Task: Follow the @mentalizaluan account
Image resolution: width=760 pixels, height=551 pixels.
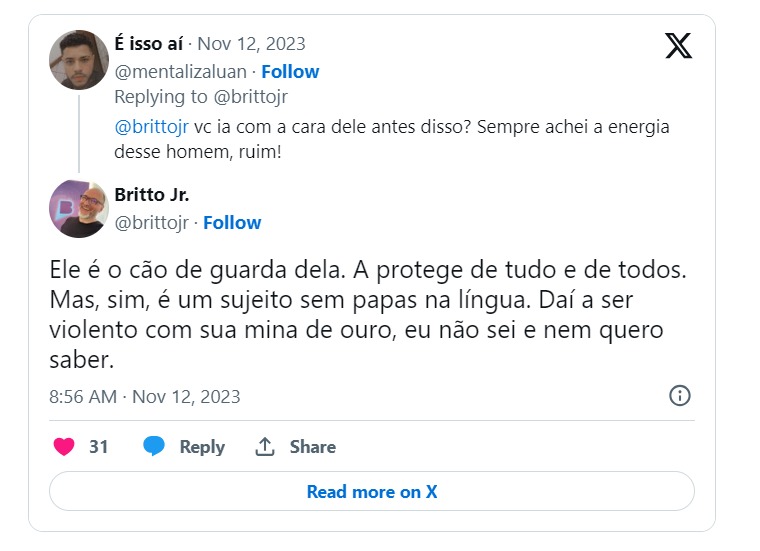Action: tap(290, 71)
